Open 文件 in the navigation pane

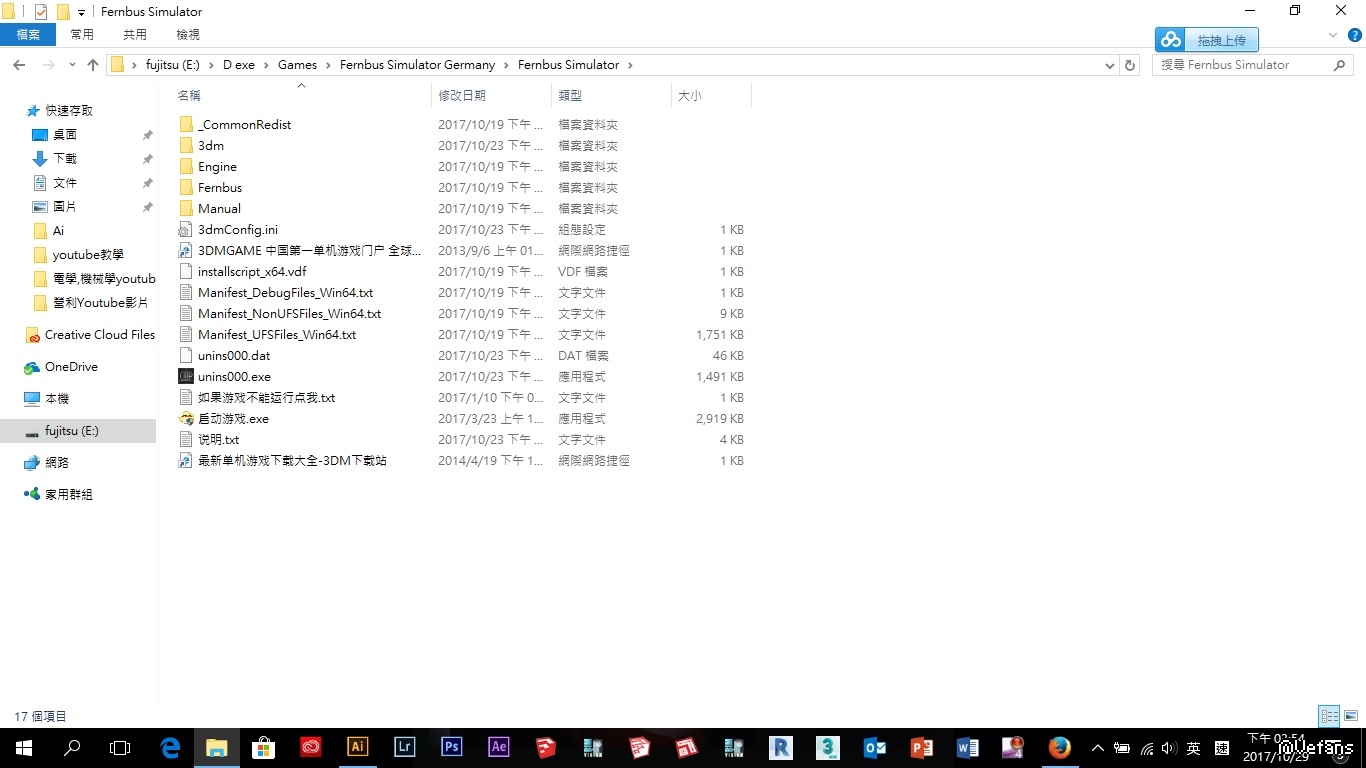(x=65, y=183)
